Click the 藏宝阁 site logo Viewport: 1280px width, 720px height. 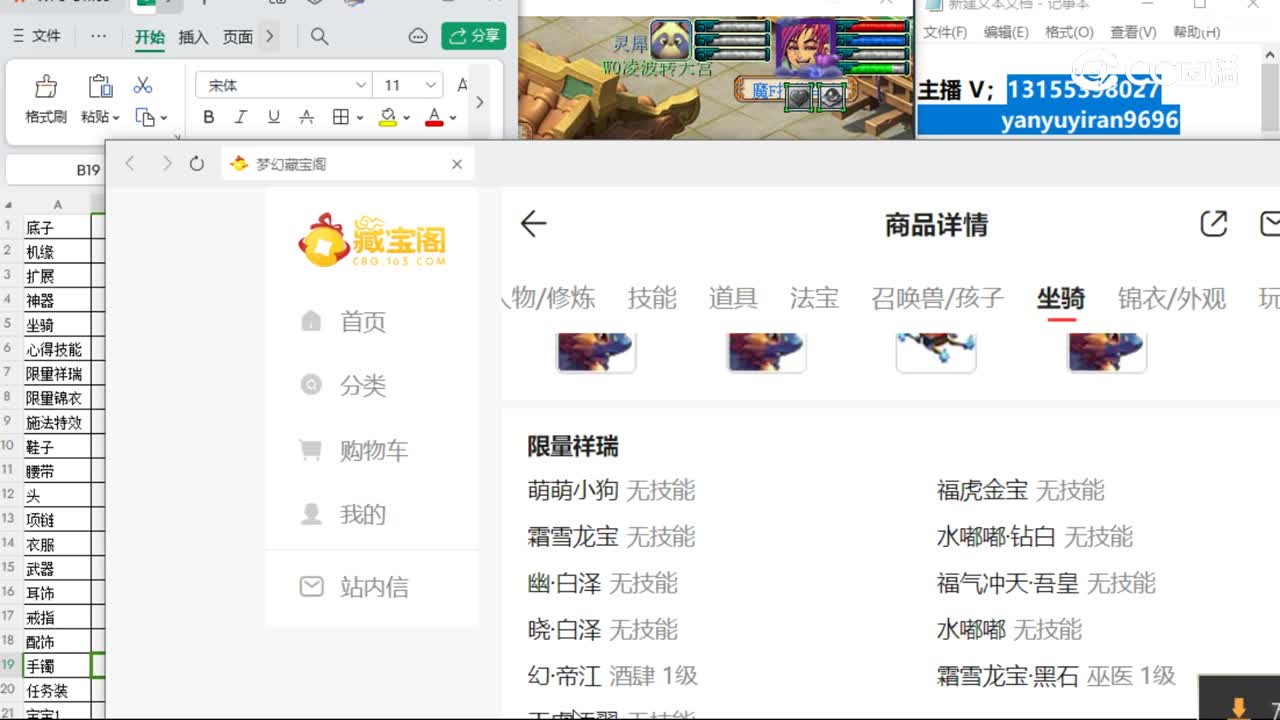(x=371, y=241)
